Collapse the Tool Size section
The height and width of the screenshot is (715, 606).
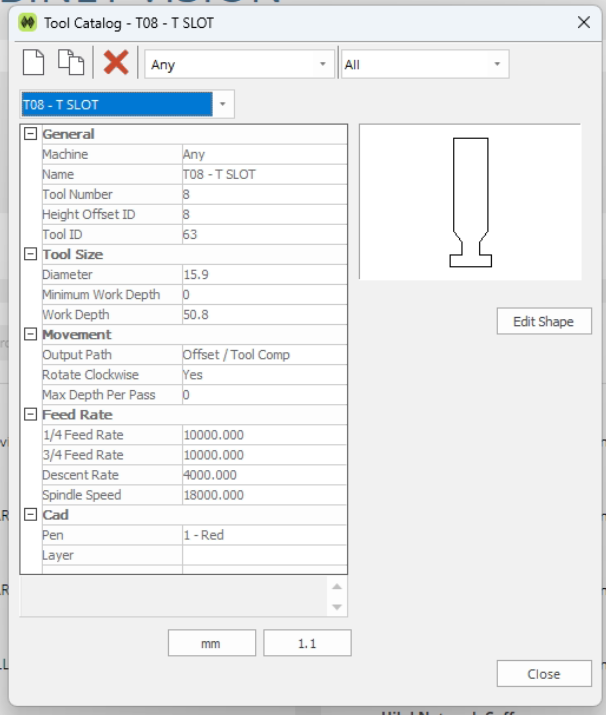[x=31, y=254]
